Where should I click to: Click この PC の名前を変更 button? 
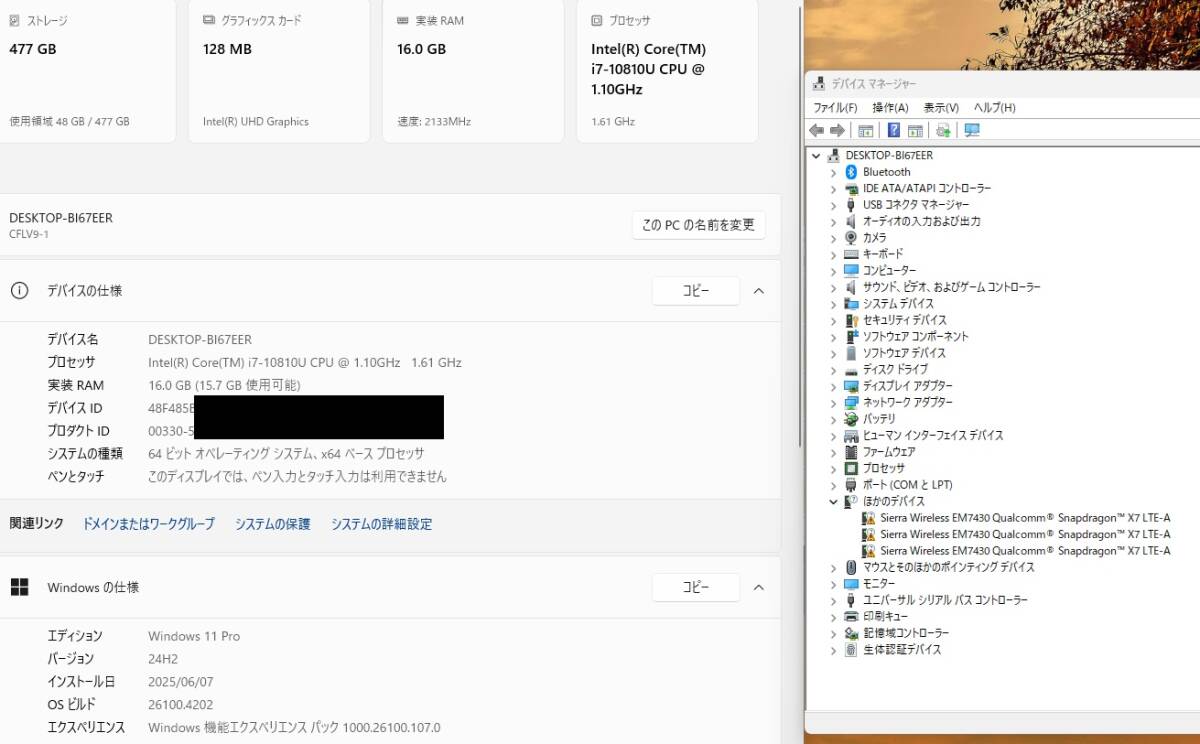pyautogui.click(x=698, y=225)
